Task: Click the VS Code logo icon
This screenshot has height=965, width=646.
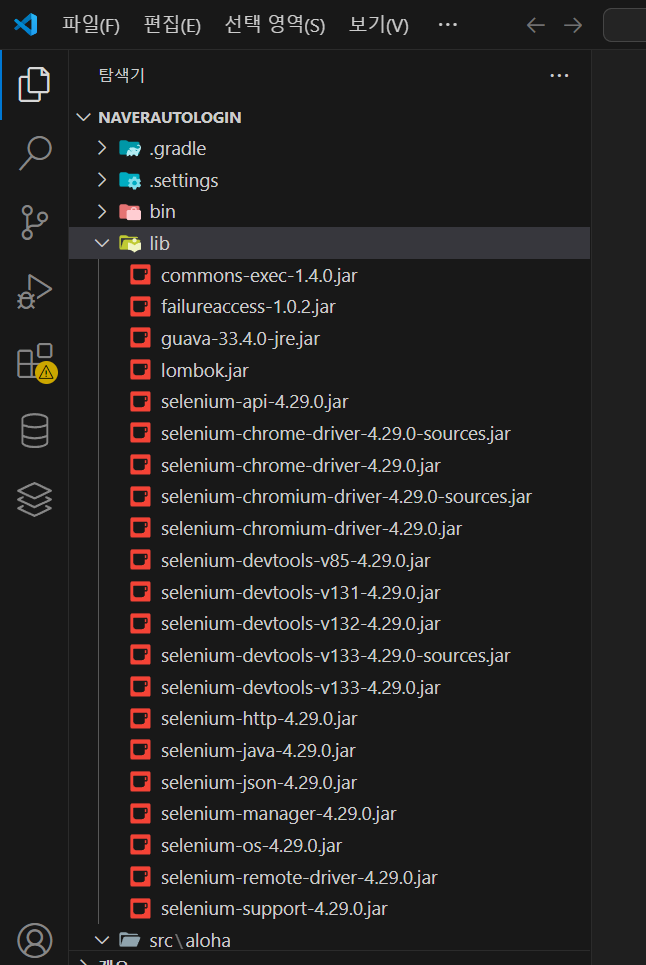Action: 26,25
